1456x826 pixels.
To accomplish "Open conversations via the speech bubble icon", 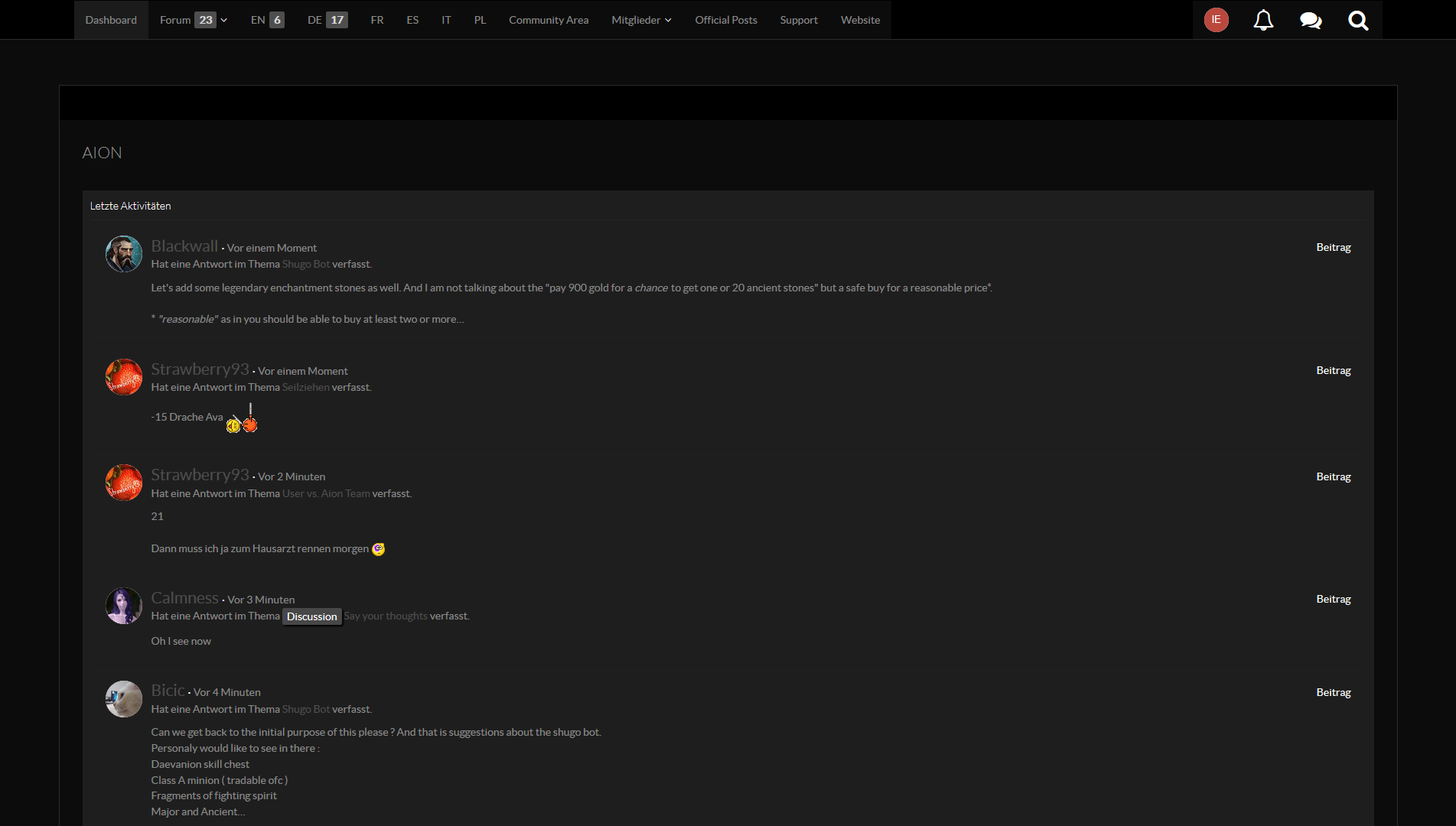I will [1311, 20].
